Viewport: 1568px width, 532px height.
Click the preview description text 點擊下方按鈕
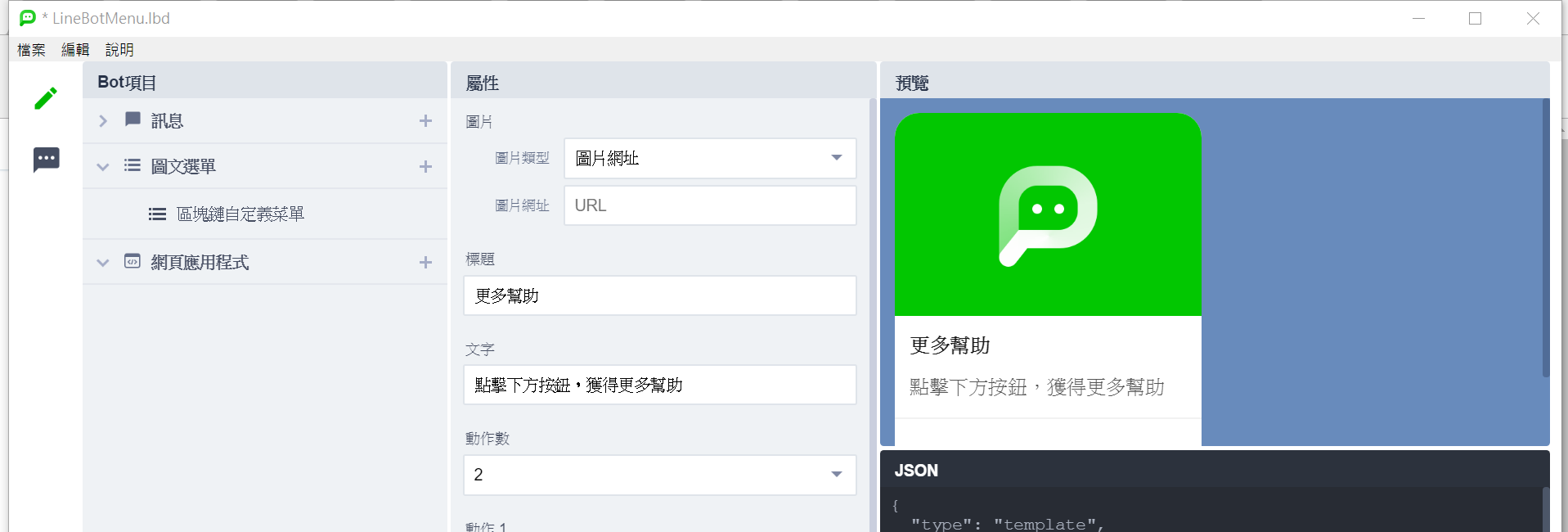coord(1037,387)
